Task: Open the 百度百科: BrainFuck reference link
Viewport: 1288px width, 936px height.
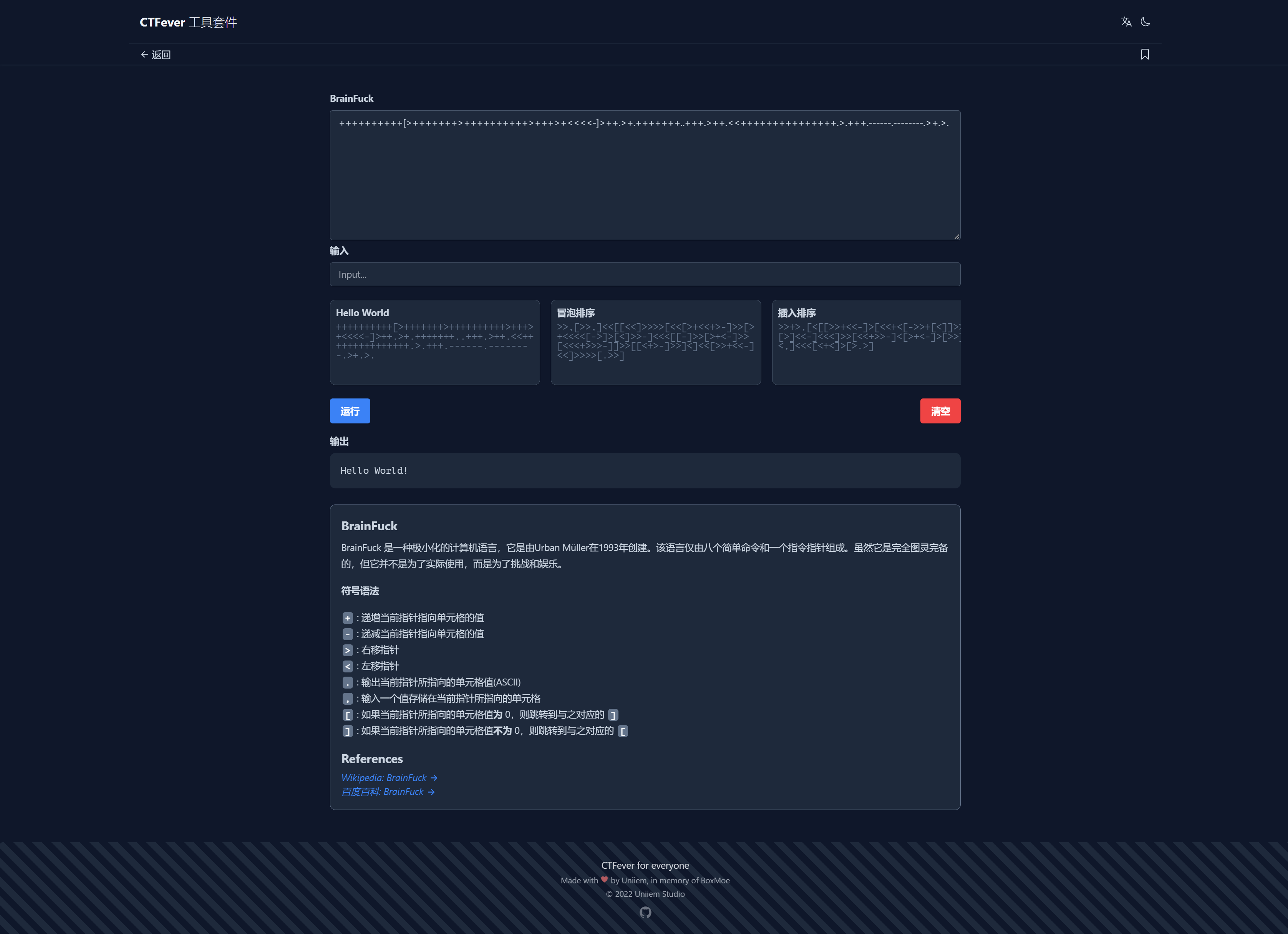Action: [x=382, y=792]
